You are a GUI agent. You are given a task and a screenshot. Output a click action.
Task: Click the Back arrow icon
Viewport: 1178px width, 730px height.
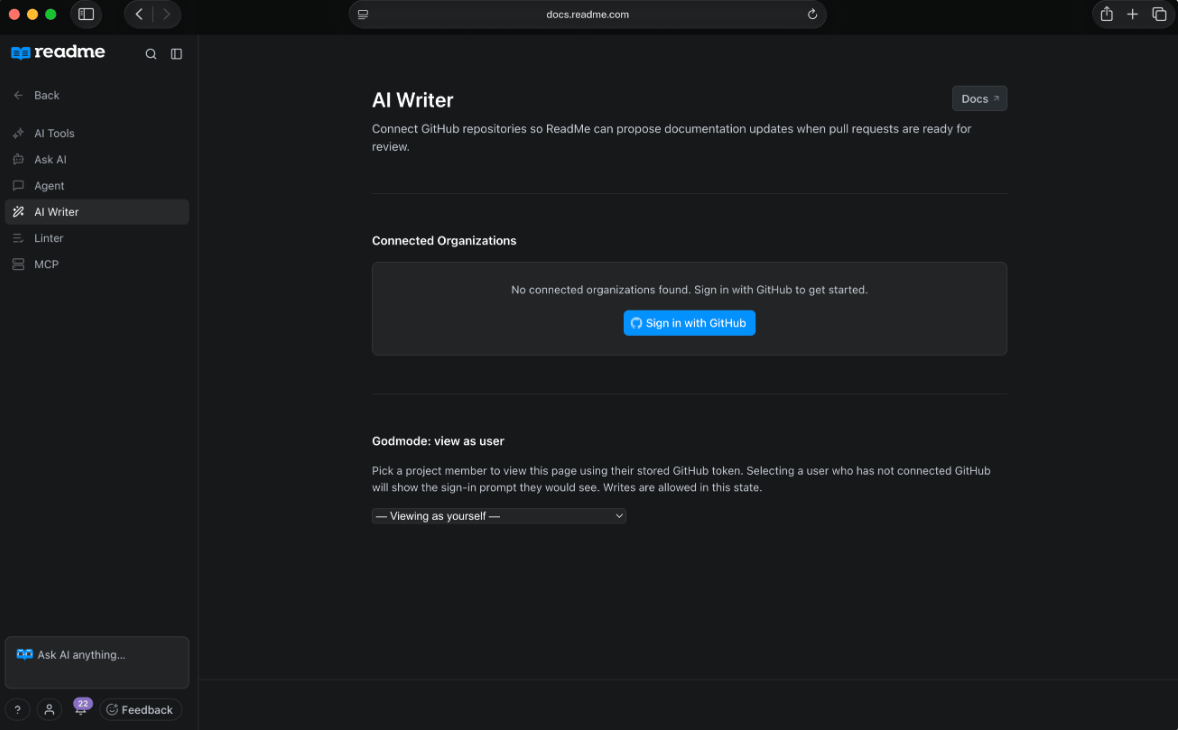[19, 95]
